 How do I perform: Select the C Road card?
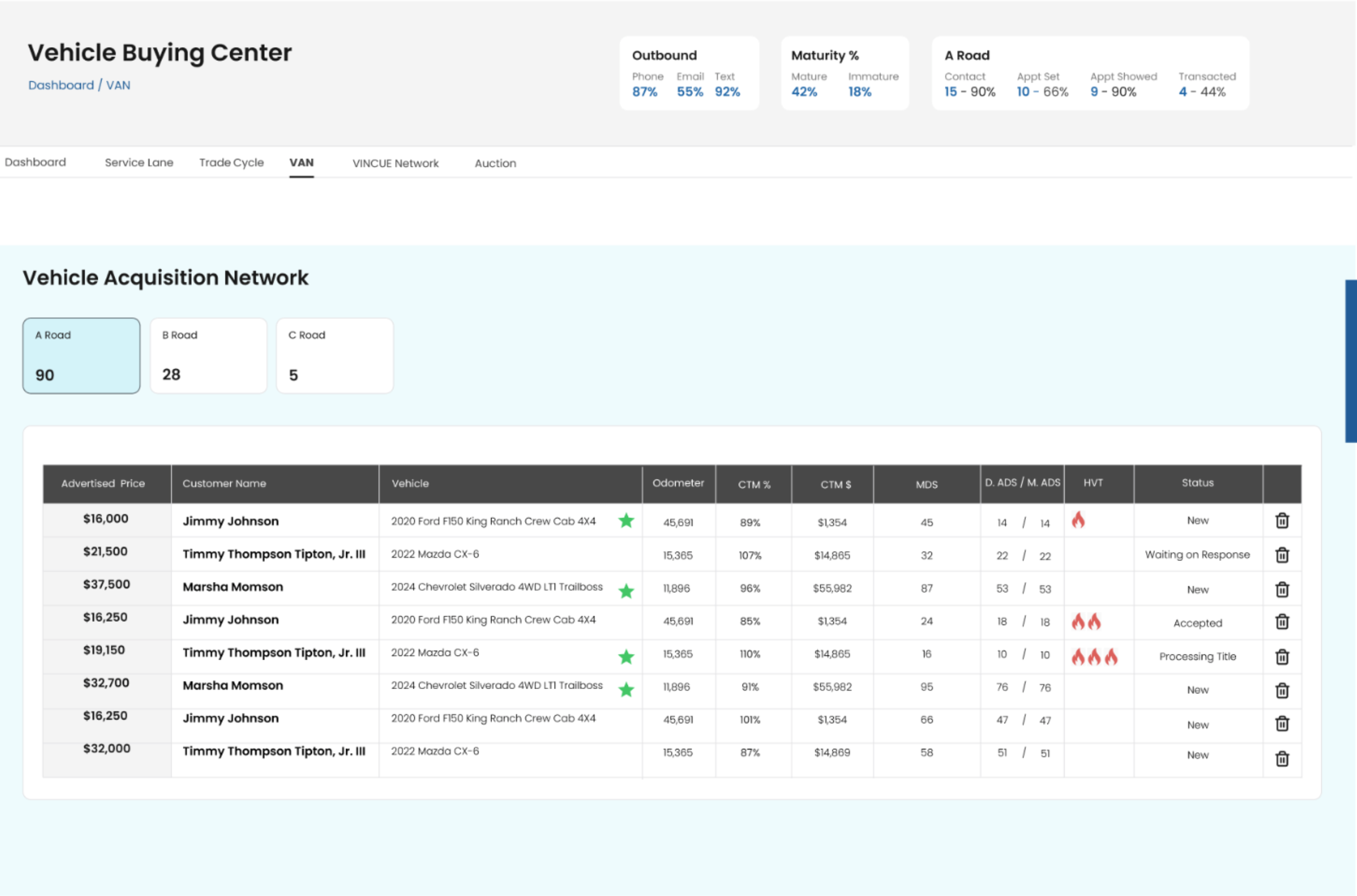(x=335, y=356)
